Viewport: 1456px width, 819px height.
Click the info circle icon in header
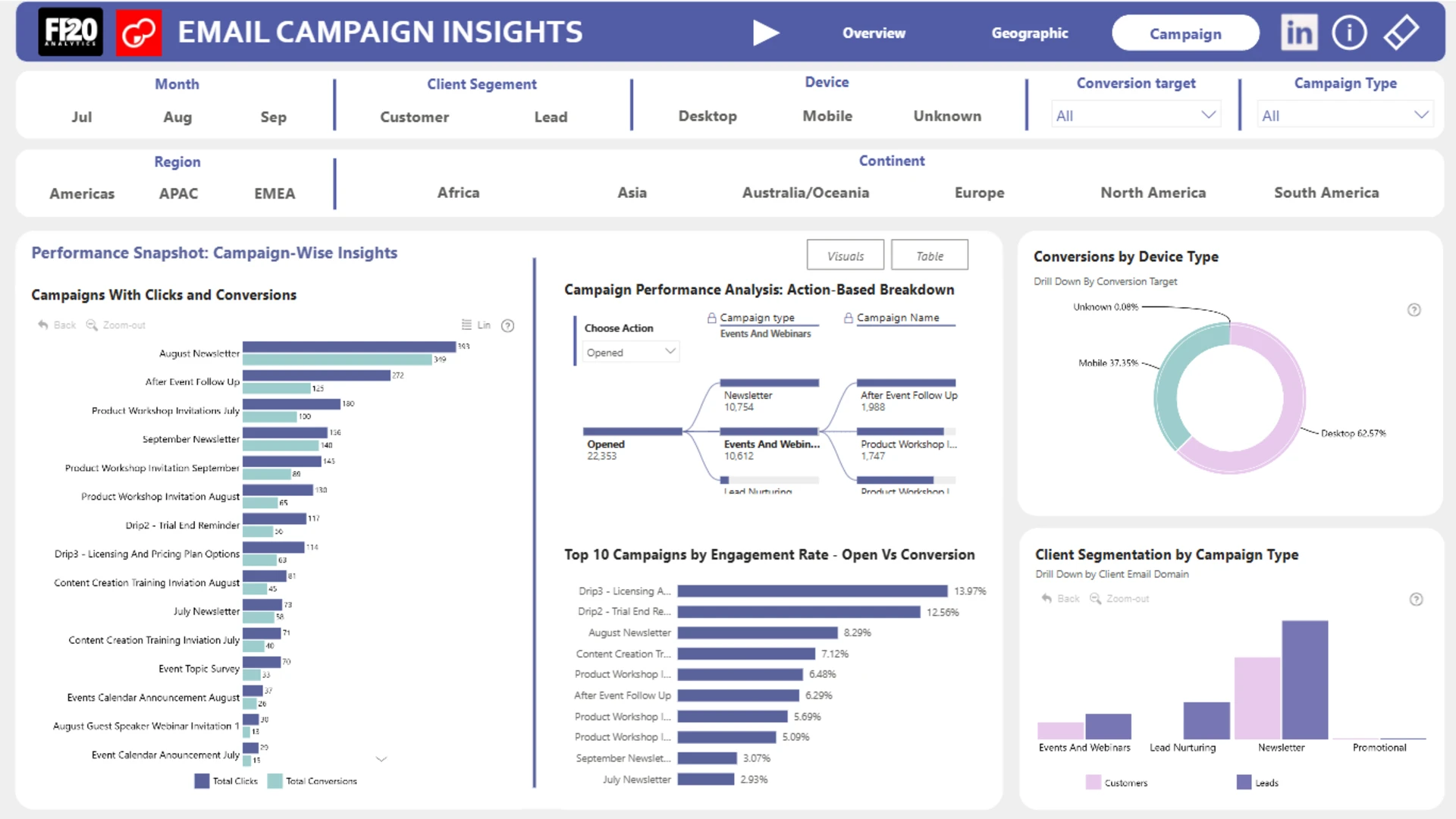pyautogui.click(x=1349, y=33)
